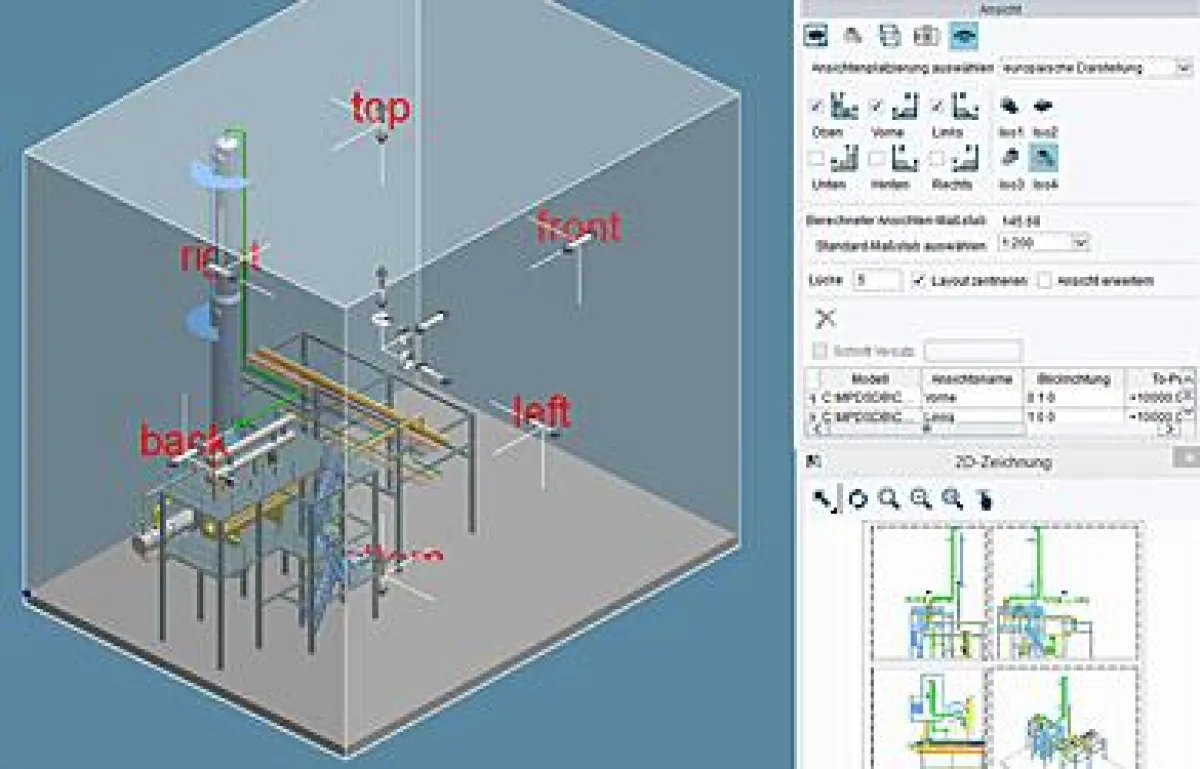Choose the Iso3 isometric view icon

pyautogui.click(x=1011, y=158)
